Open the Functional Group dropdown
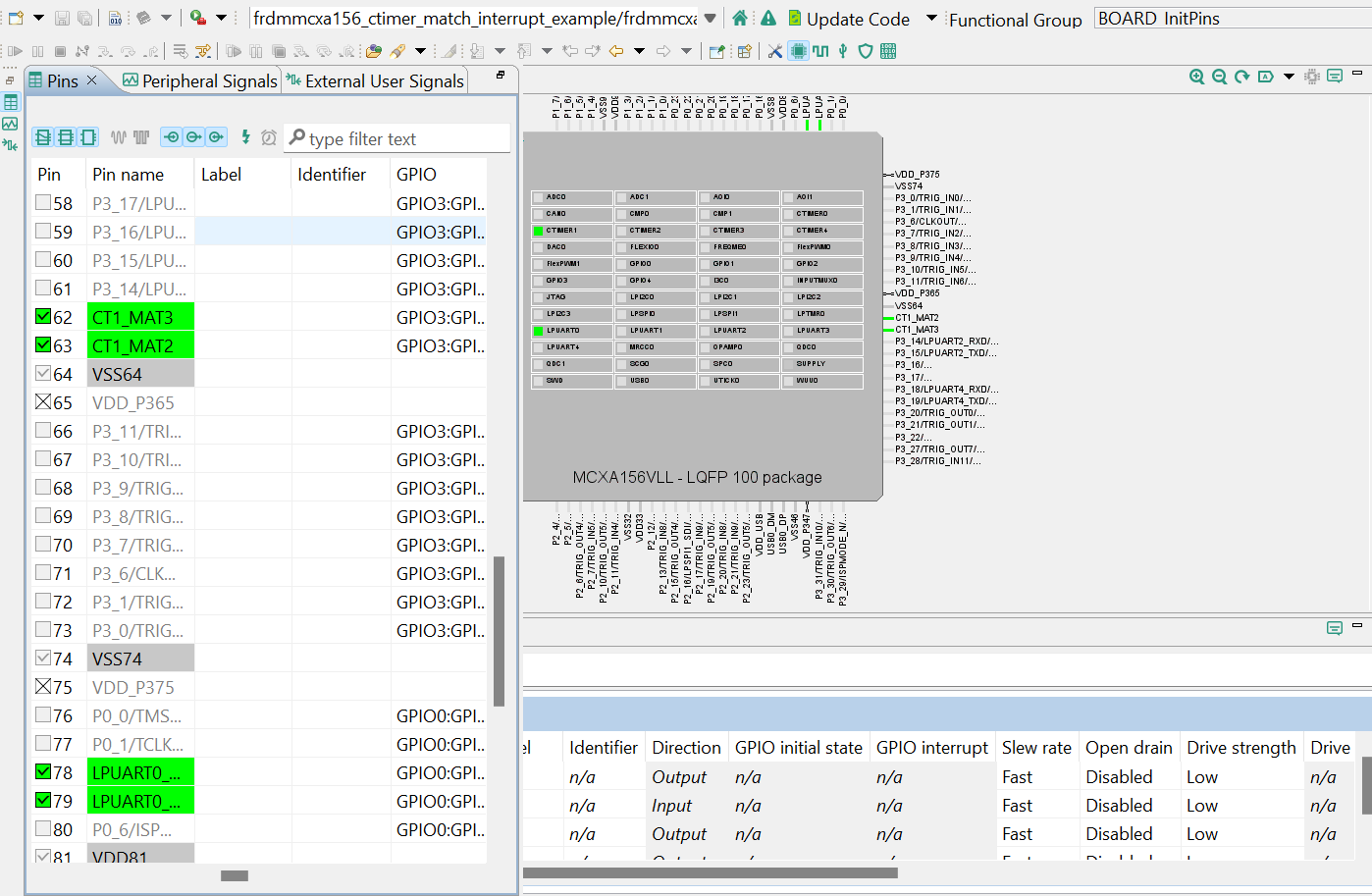1372x896 pixels. [x=1016, y=19]
